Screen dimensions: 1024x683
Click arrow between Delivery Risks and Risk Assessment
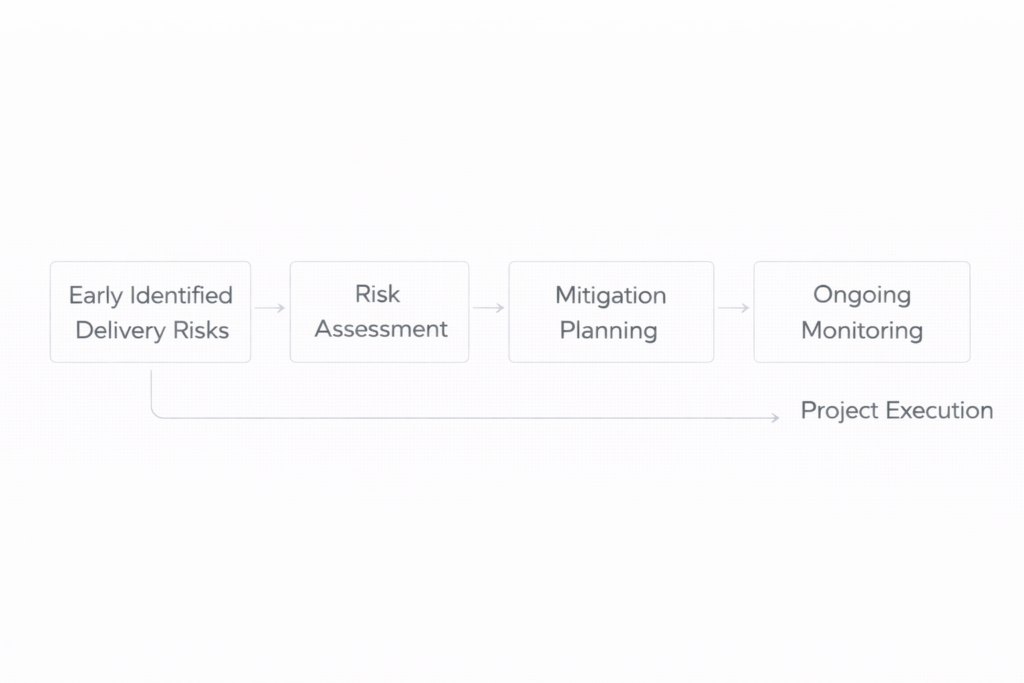click(270, 308)
